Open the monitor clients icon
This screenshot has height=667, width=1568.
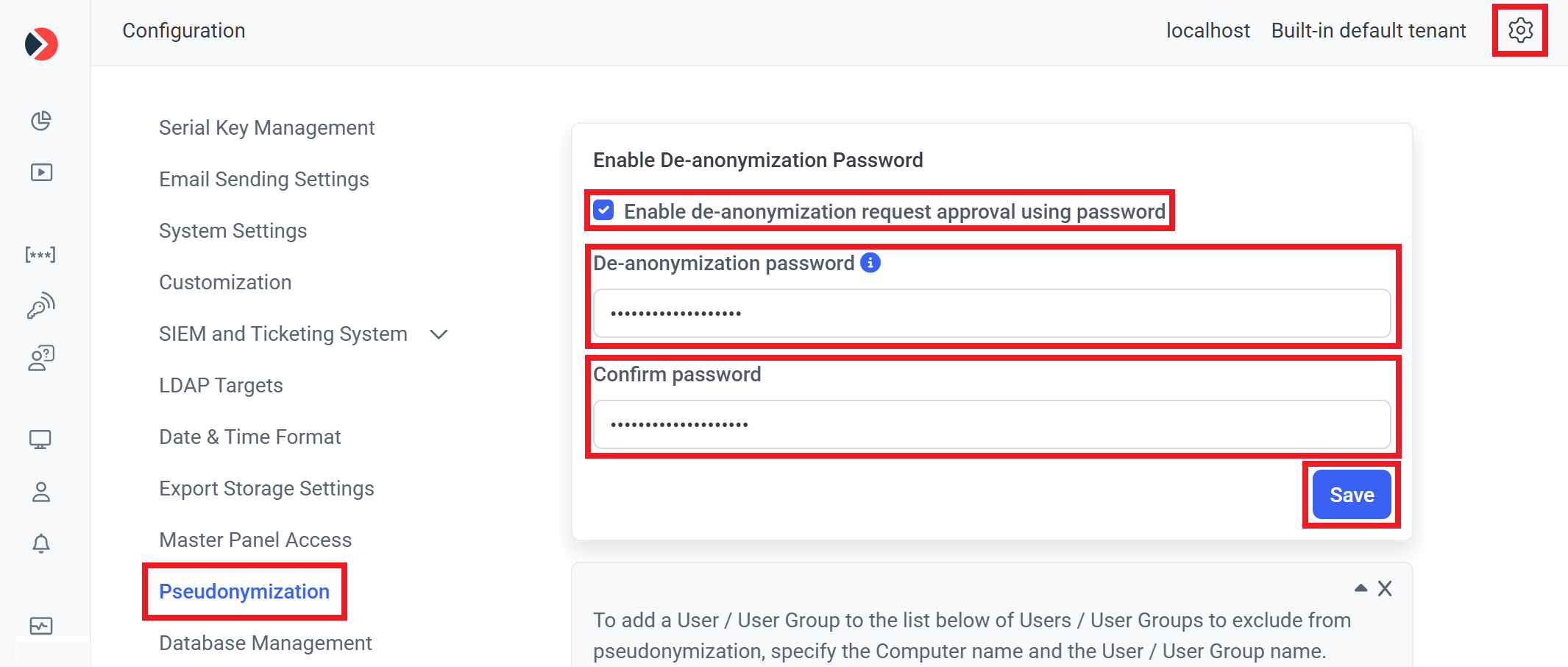pyautogui.click(x=40, y=440)
